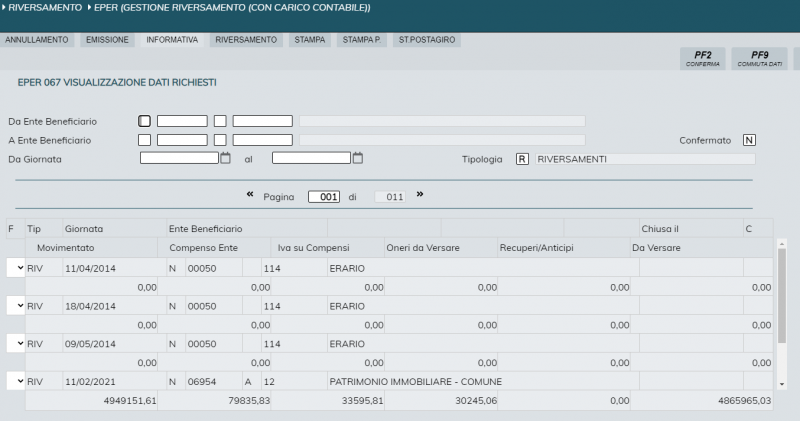Go to next page with double-right arrow
This screenshot has height=421, width=800.
coord(420,195)
